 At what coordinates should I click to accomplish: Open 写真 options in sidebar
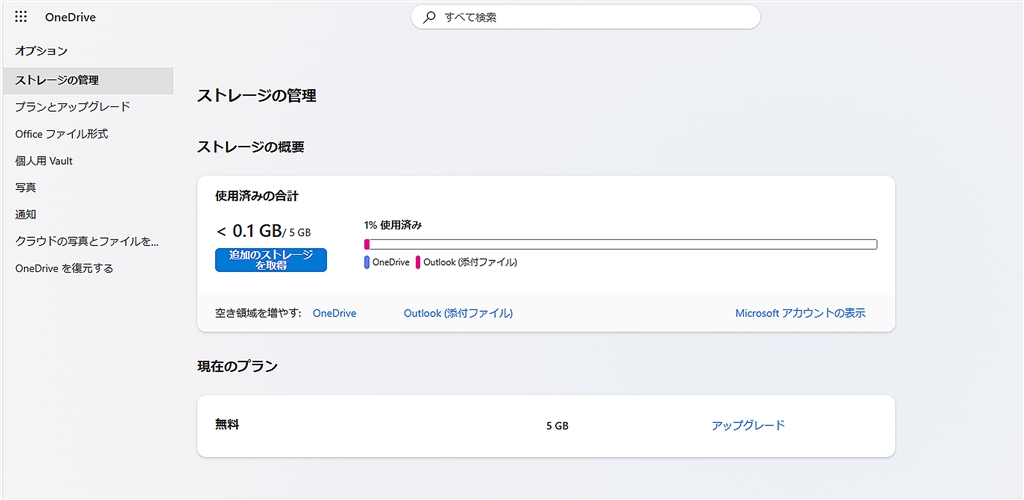pyautogui.click(x=25, y=187)
